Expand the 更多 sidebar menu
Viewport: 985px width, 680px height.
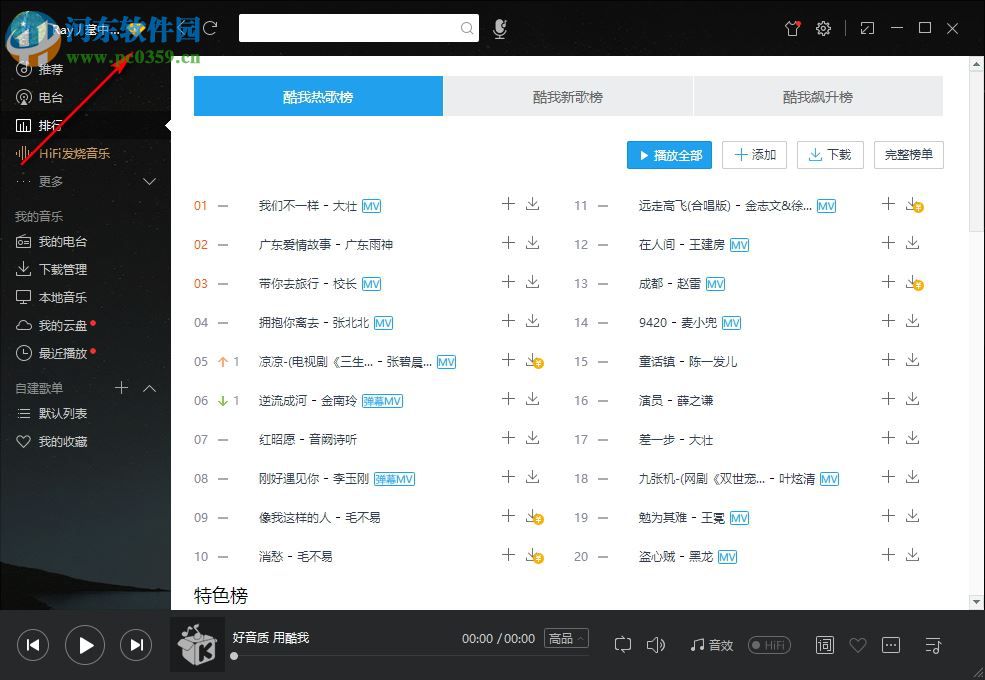click(149, 181)
